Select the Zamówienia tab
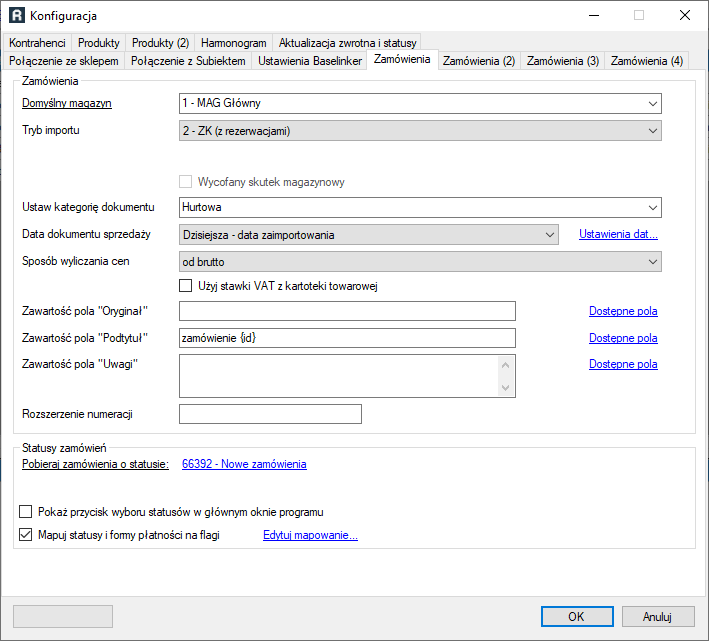Viewport: 709px width, 641px height. (x=402, y=59)
